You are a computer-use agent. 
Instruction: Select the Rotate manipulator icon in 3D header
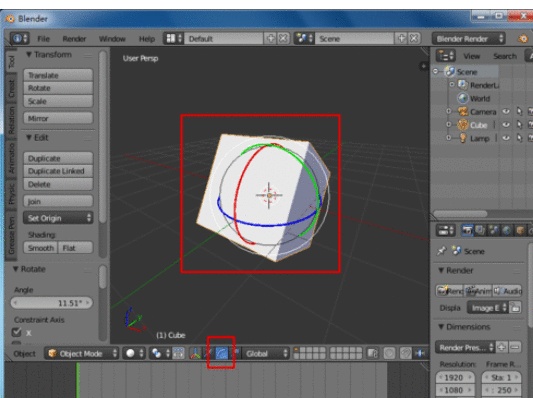click(222, 353)
